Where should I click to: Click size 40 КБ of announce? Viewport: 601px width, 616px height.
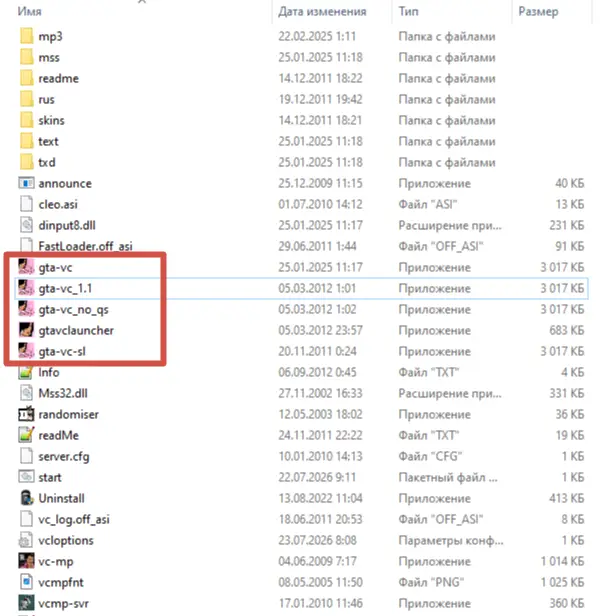(x=570, y=183)
